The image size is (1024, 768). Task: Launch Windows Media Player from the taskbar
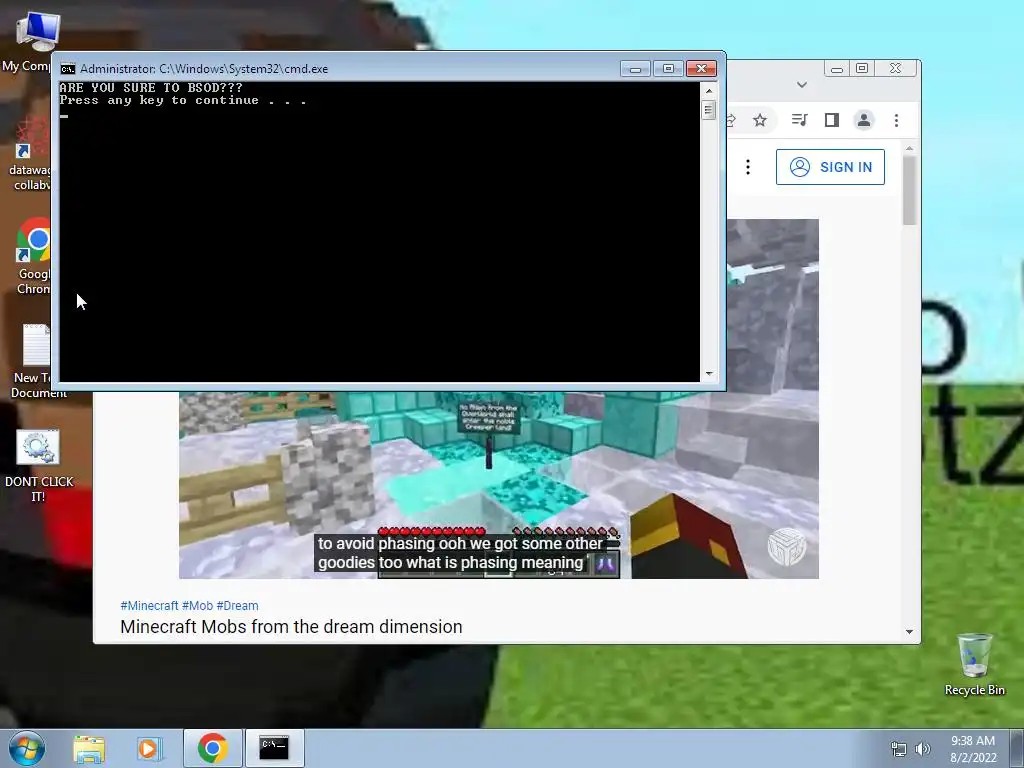tap(150, 748)
